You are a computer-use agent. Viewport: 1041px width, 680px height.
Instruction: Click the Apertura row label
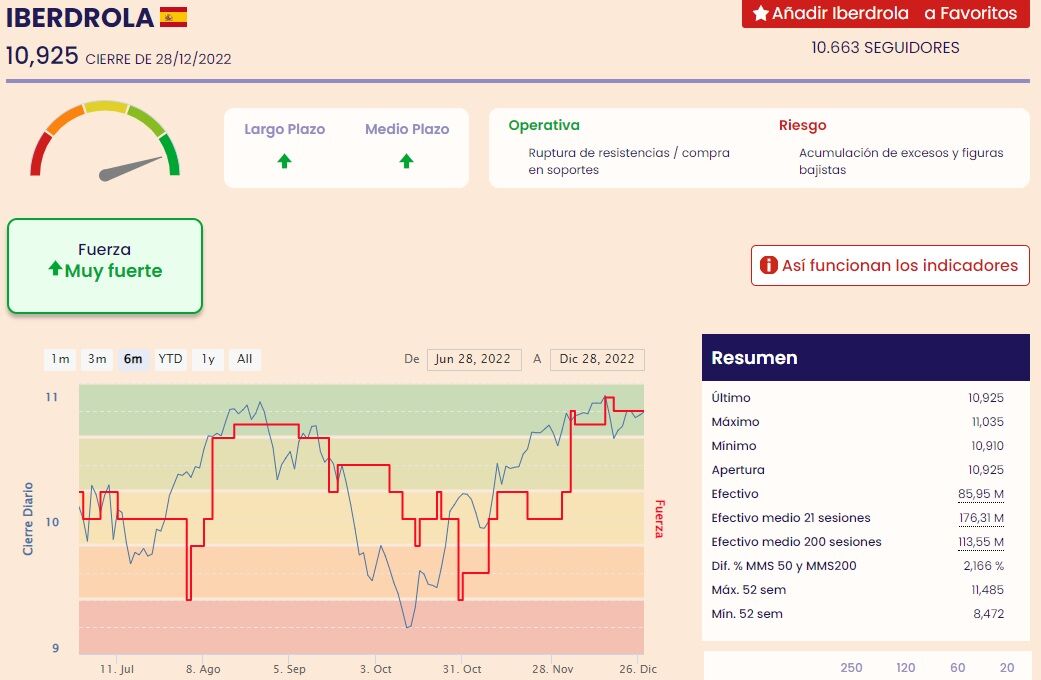click(738, 469)
